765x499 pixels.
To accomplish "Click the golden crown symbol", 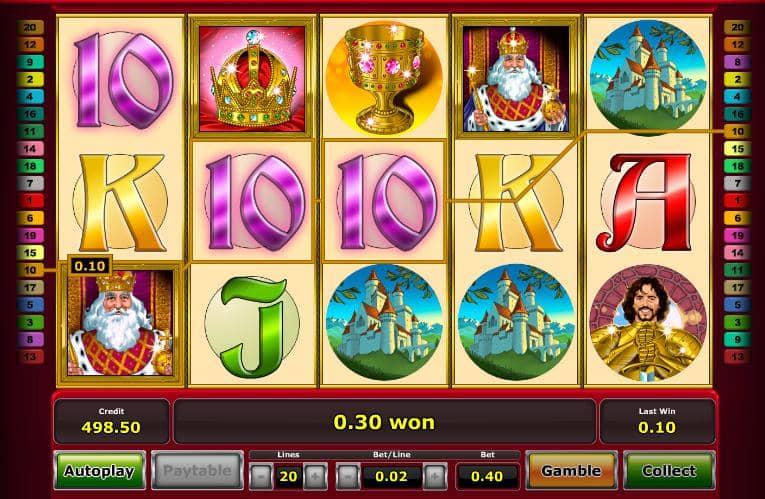I will (x=252, y=79).
